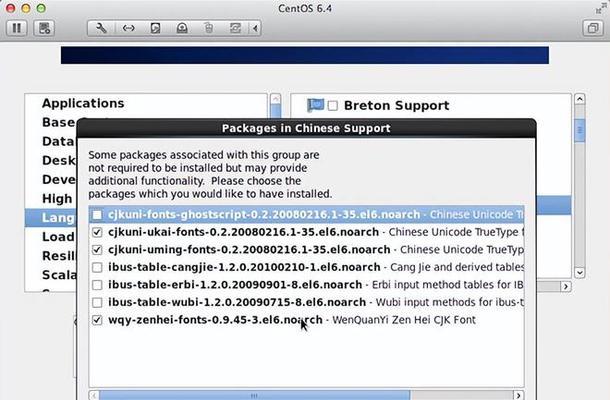This screenshot has height=400, width=610.
Task: Collapse the toolbar device list arrow
Action: [255, 28]
